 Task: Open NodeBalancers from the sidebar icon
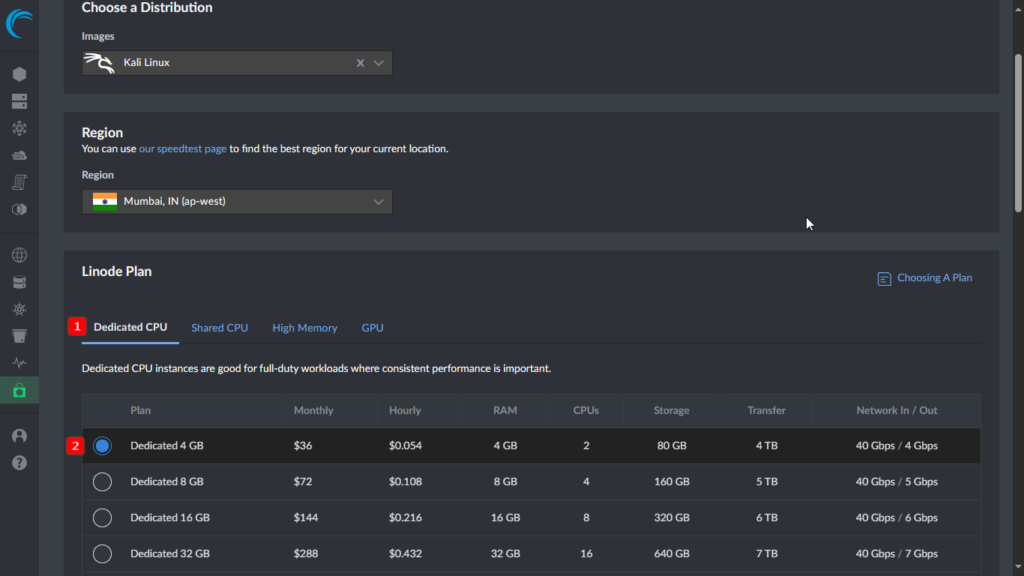pyautogui.click(x=20, y=128)
